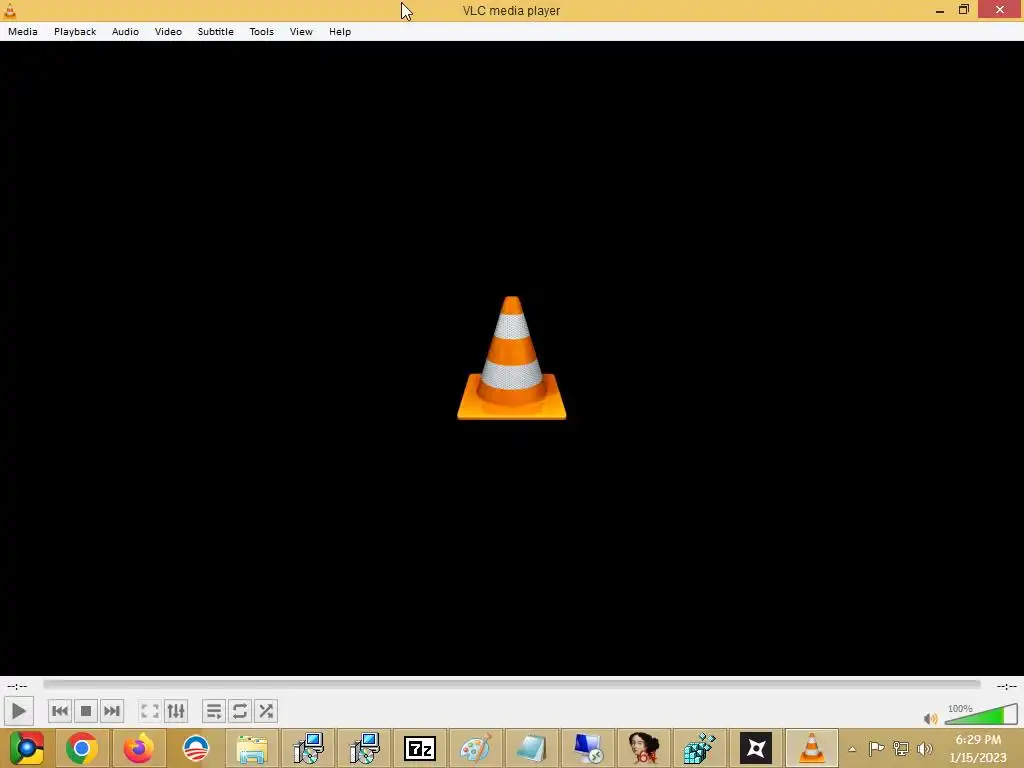
Task: Click the playback seek bar
Action: 512,684
